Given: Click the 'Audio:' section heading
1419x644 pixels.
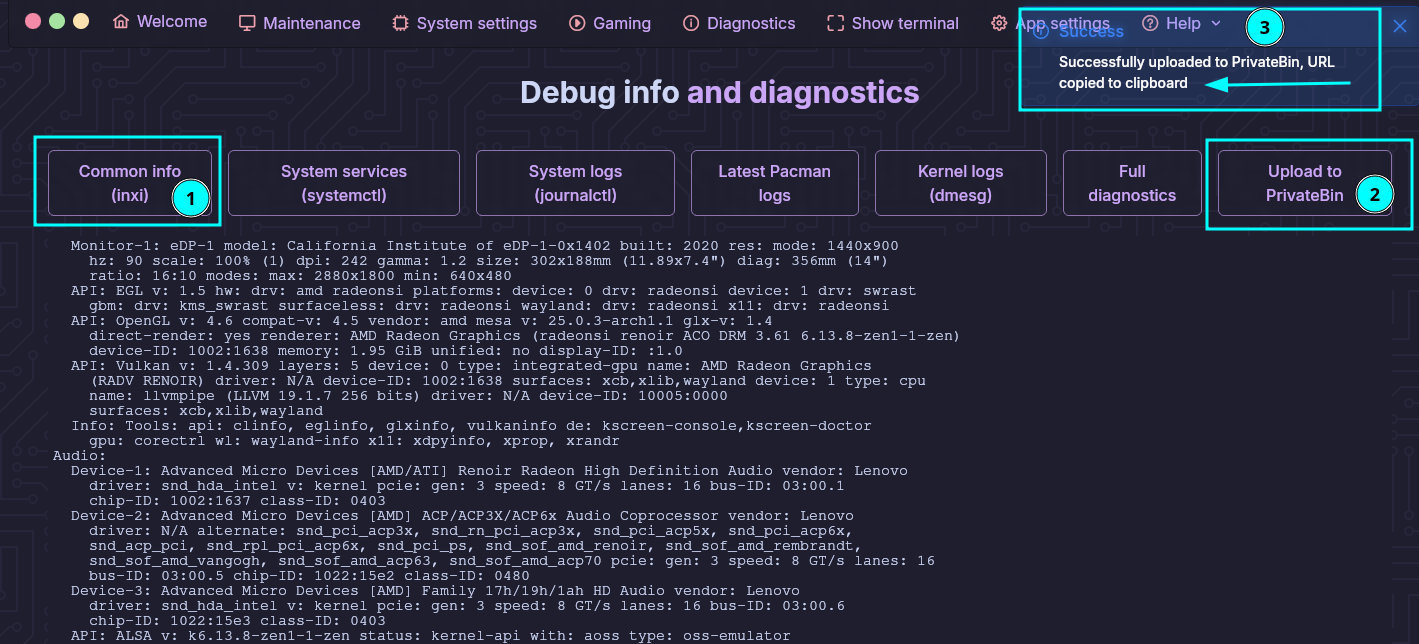Looking at the screenshot, I should tap(79, 456).
